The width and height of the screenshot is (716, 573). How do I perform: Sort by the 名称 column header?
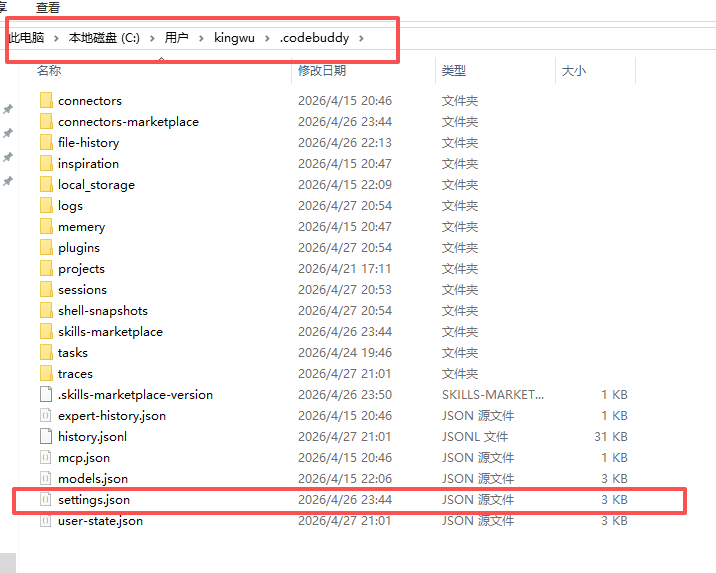click(49, 70)
